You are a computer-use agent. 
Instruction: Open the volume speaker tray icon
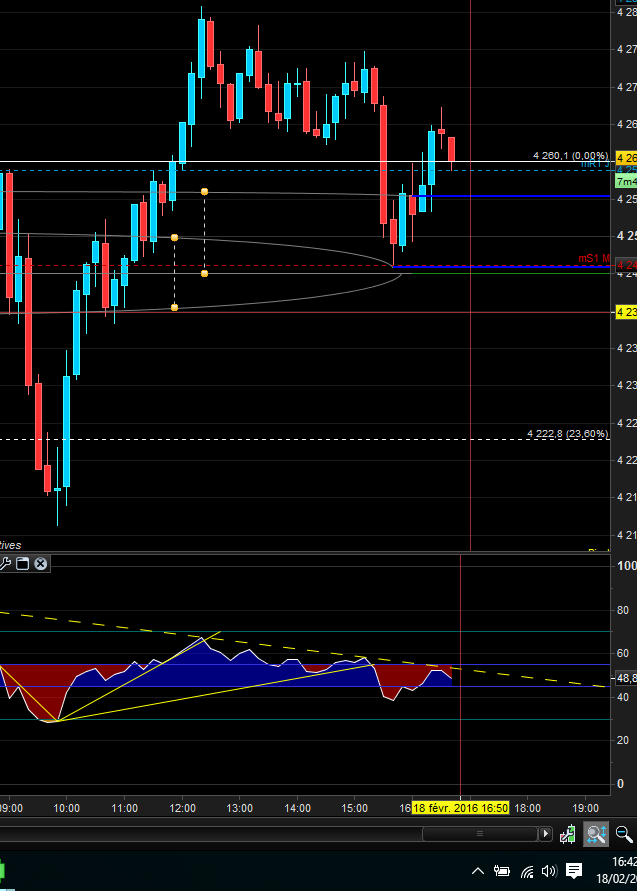549,871
